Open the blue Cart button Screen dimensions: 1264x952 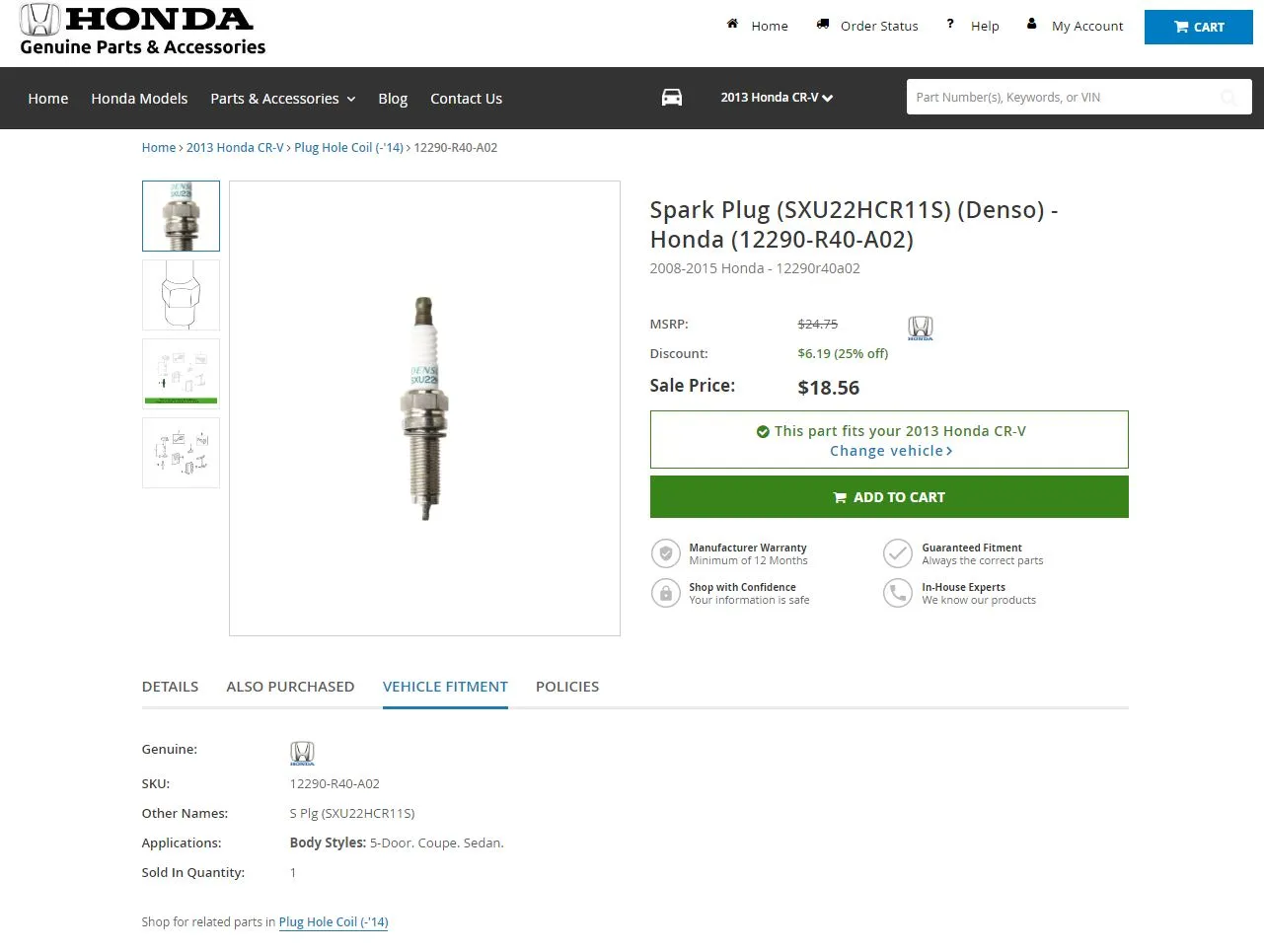[1198, 27]
